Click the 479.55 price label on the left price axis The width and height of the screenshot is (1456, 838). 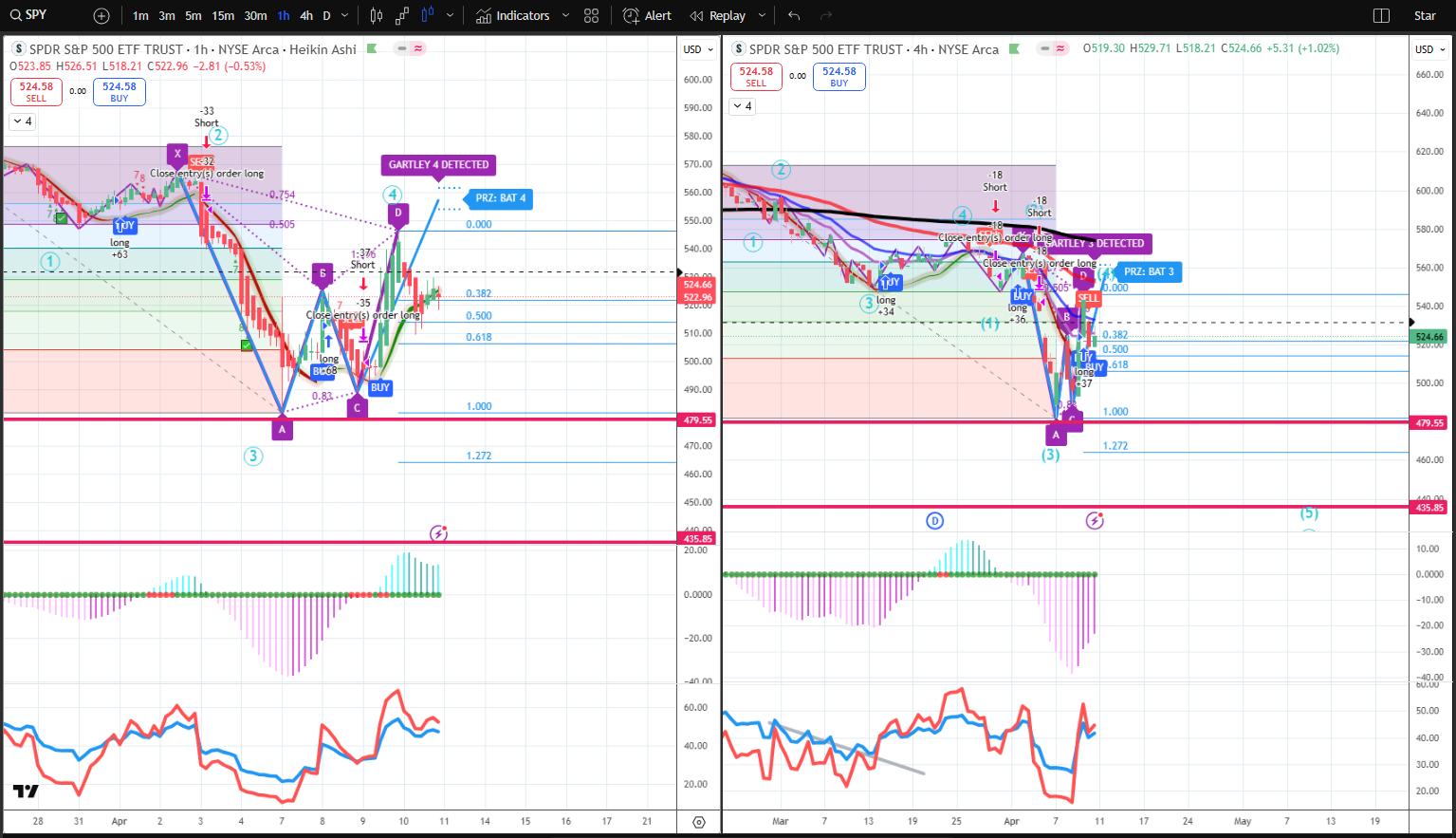coord(698,419)
